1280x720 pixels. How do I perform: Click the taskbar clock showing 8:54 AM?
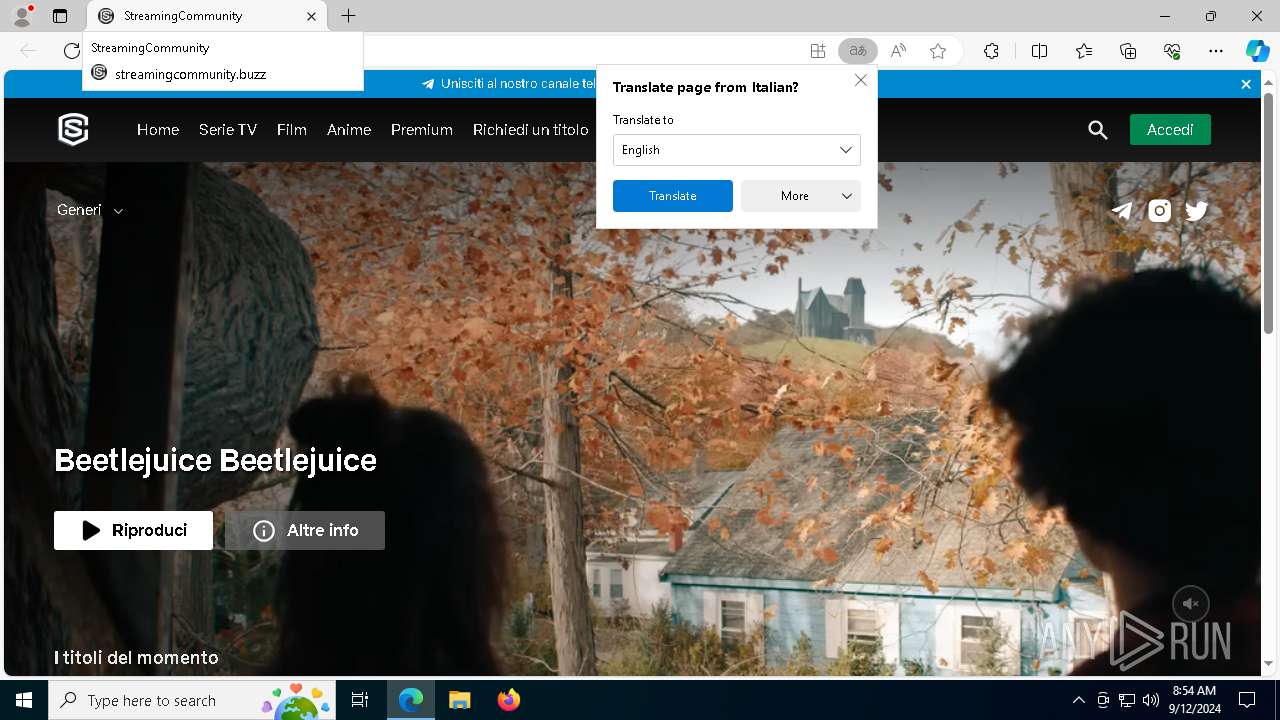[1193, 700]
